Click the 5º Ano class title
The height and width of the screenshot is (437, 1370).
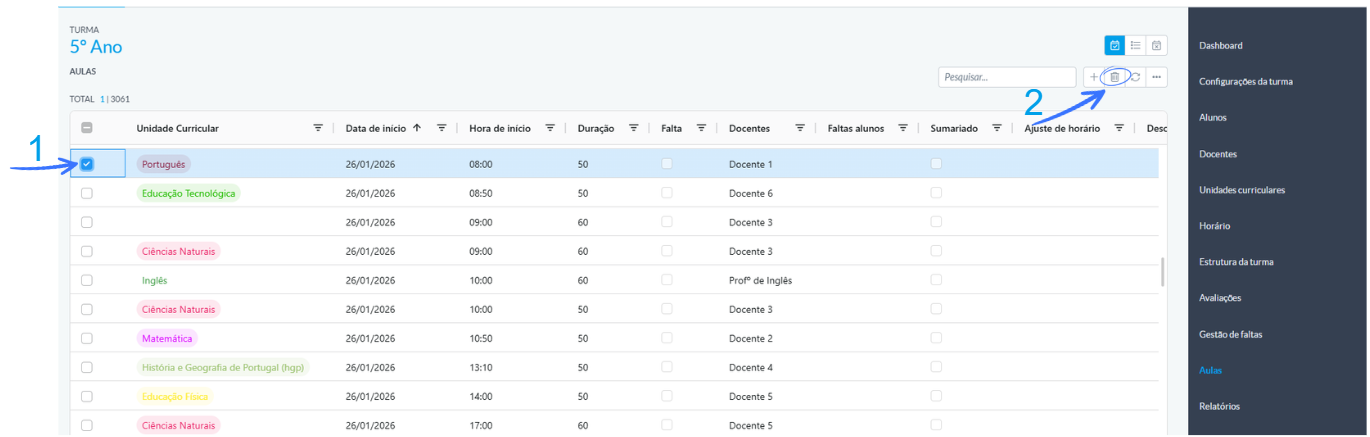click(96, 47)
